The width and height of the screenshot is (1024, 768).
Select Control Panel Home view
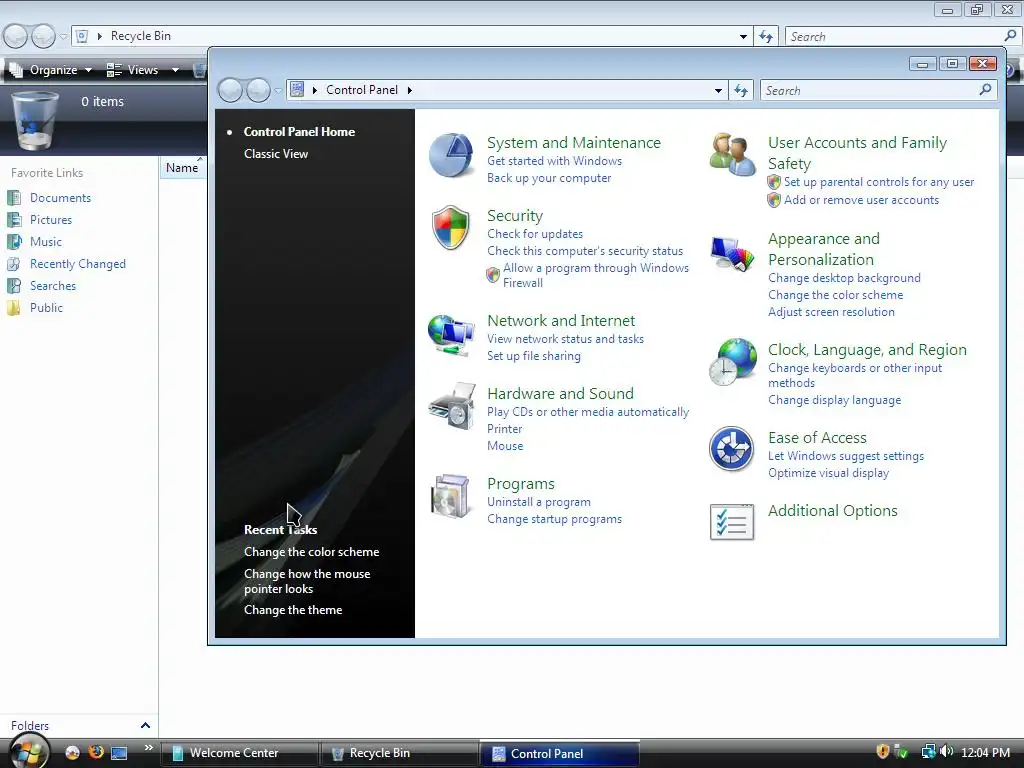[x=299, y=131]
